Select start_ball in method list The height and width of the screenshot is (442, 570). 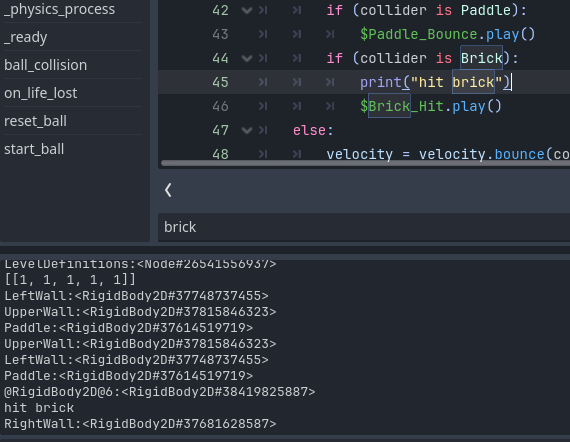pyautogui.click(x=34, y=149)
